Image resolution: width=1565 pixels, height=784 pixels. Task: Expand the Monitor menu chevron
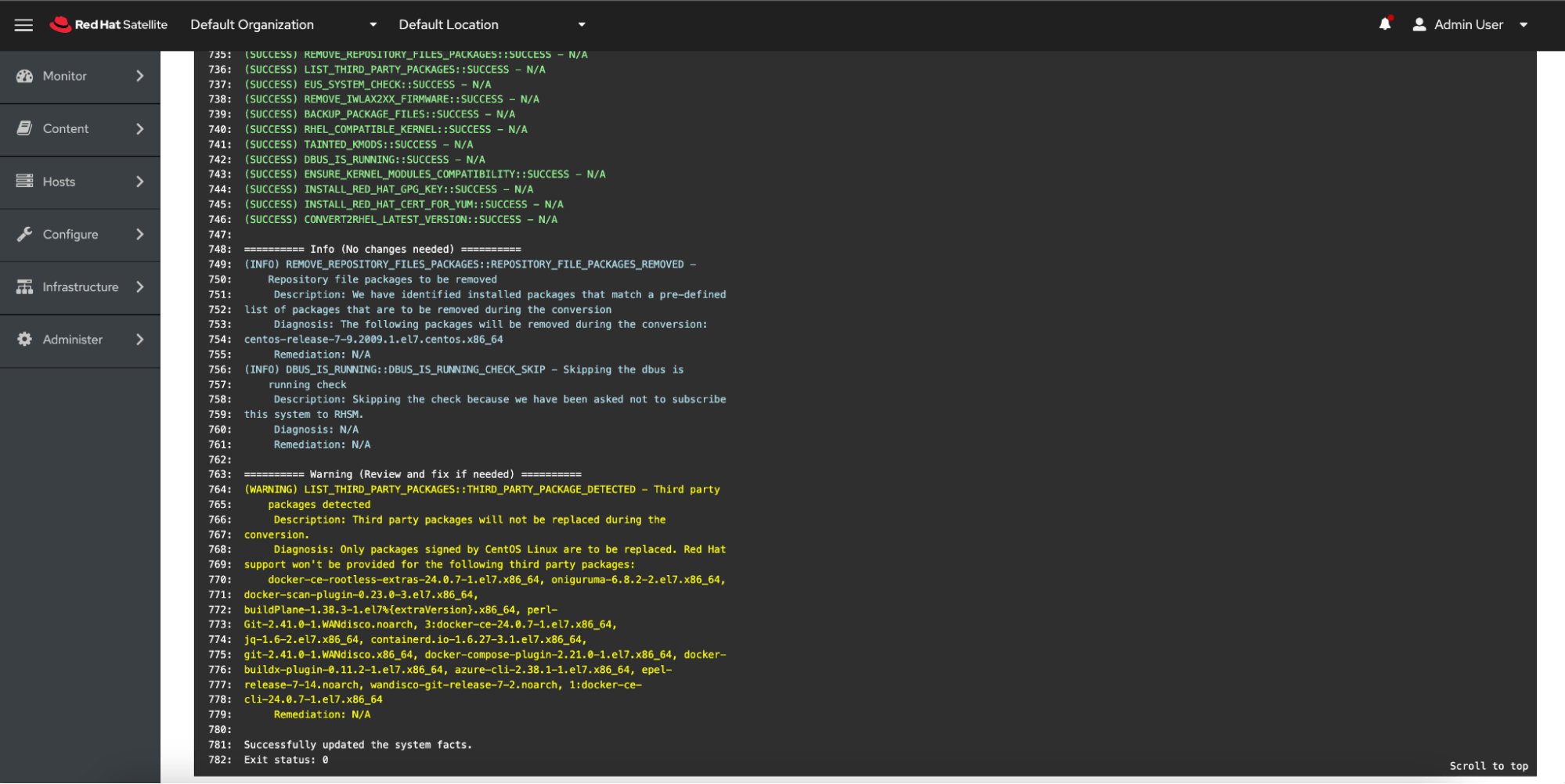click(140, 76)
